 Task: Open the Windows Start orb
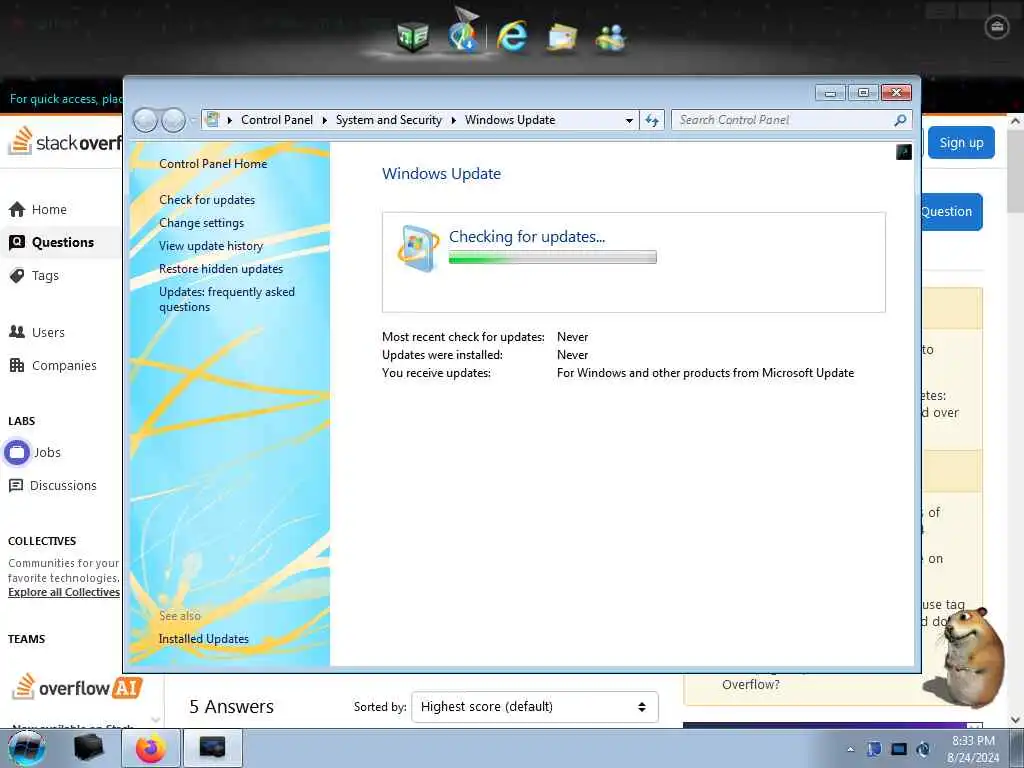(27, 748)
